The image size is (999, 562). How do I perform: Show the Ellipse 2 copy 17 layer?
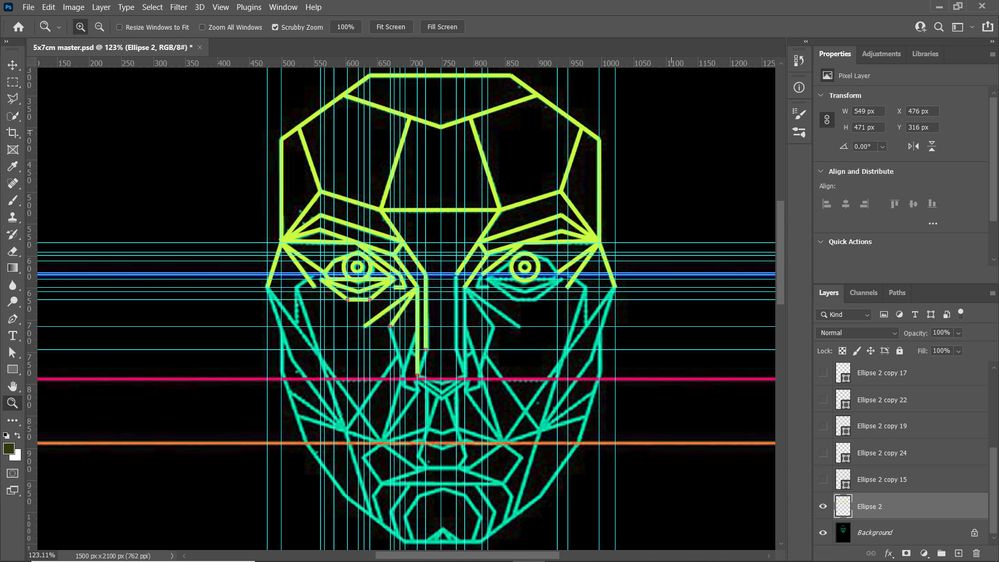click(x=823, y=373)
